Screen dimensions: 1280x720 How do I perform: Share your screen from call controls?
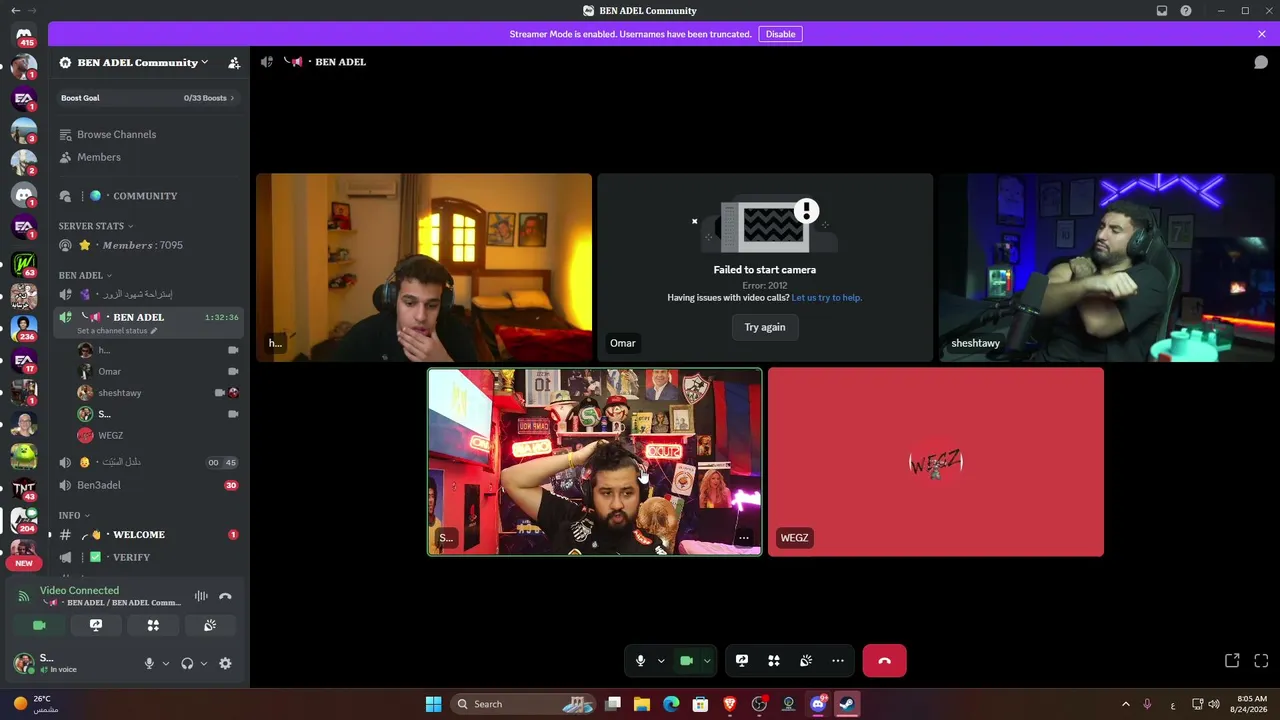(742, 661)
